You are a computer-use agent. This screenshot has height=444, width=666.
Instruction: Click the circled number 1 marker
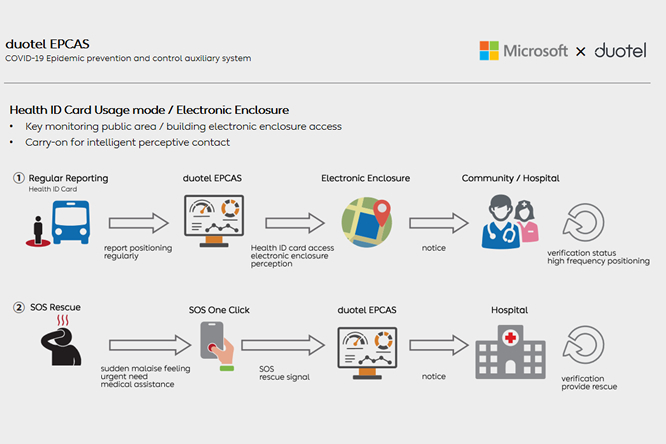tap(18, 178)
